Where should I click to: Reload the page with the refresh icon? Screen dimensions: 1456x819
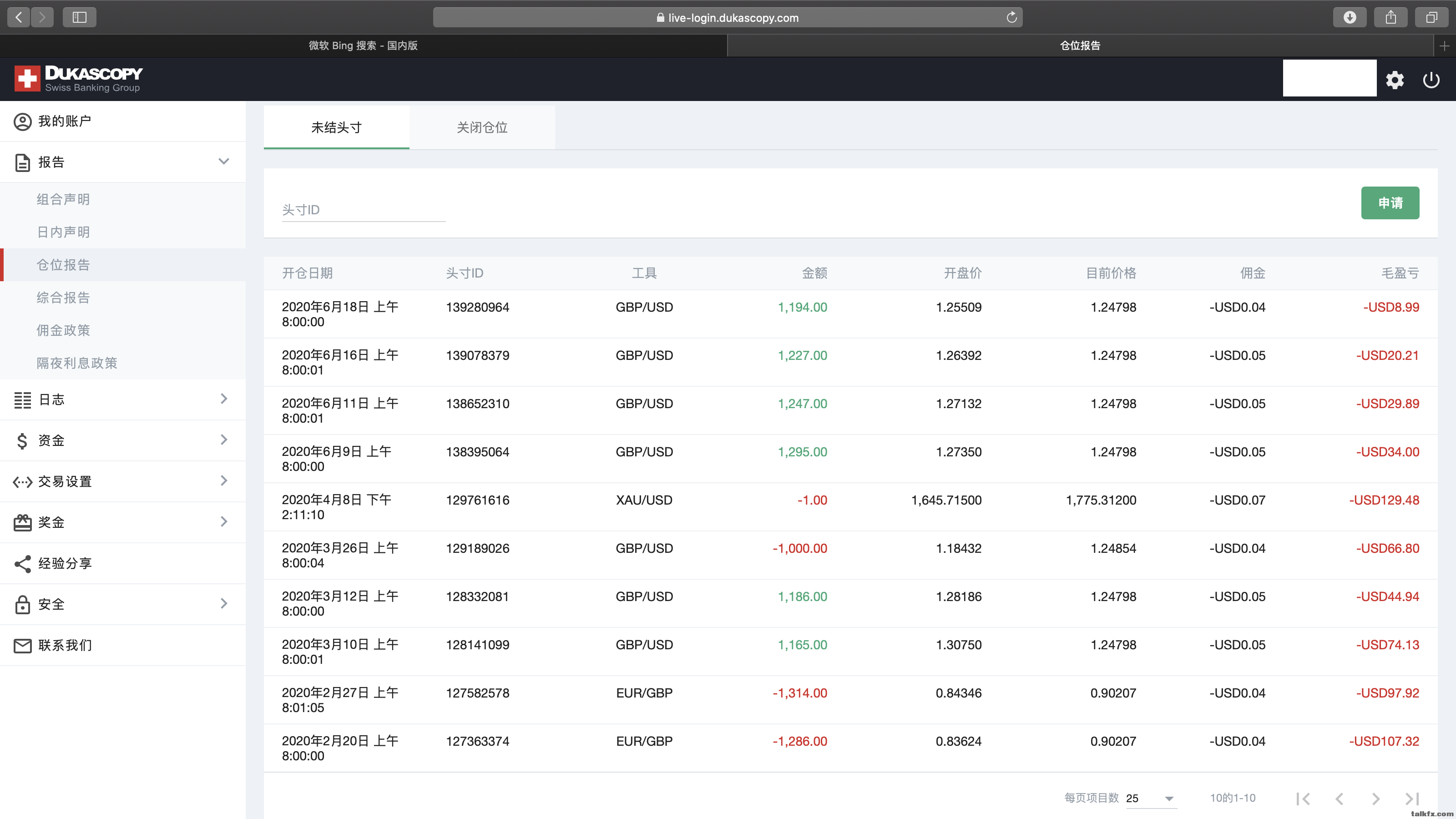point(1011,18)
